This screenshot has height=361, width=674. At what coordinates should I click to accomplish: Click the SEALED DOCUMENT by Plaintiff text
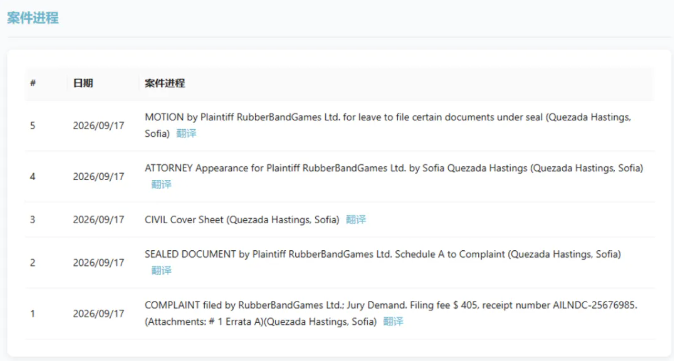[383, 254]
